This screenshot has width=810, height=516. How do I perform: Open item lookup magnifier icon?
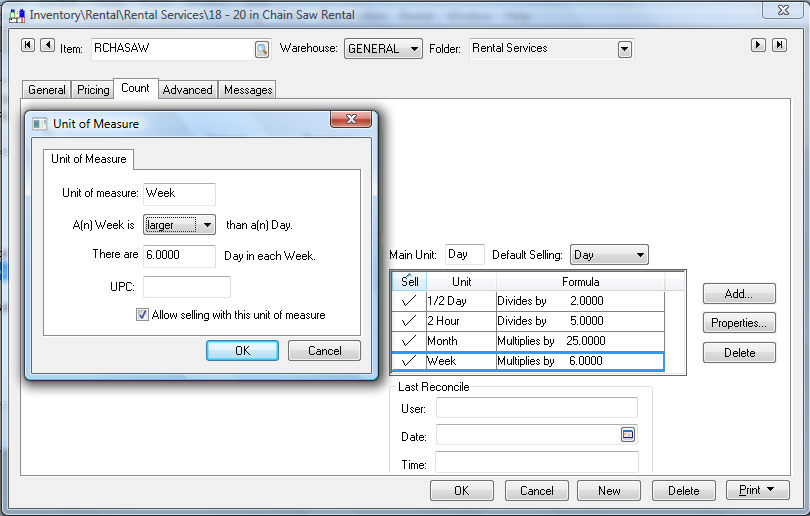[261, 49]
